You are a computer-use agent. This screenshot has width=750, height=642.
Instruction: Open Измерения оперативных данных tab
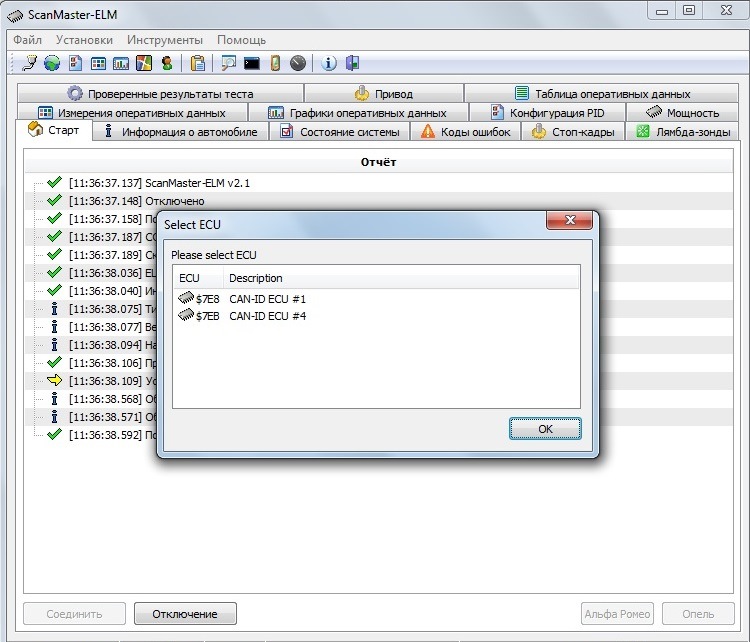pos(132,113)
